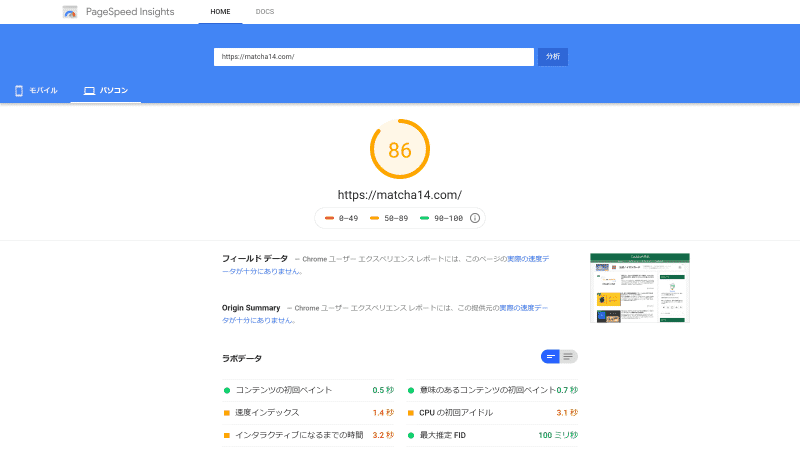Click the 0.5 秒 value
The width and height of the screenshot is (800, 450).
click(x=383, y=390)
